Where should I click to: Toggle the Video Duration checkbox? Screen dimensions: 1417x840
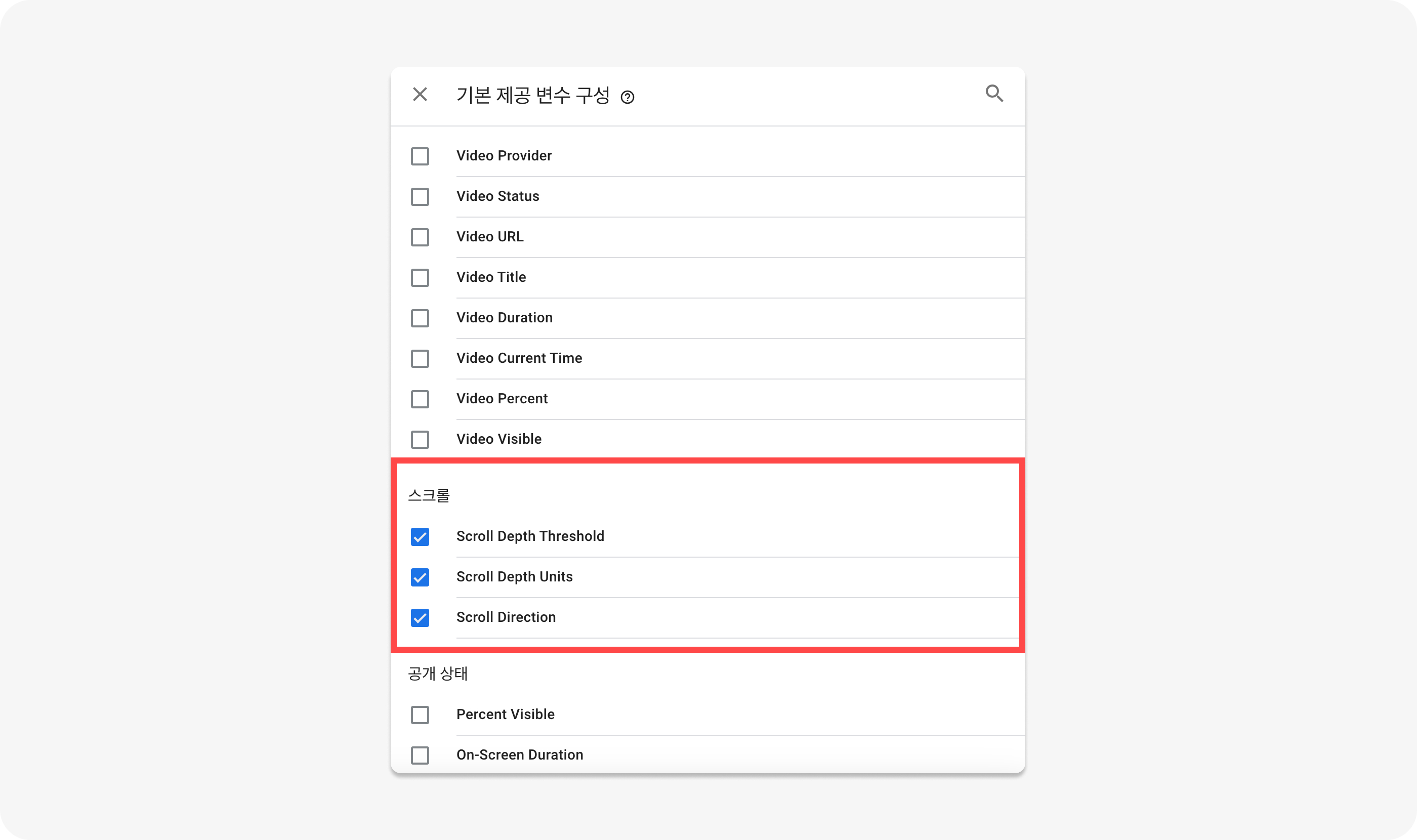pos(420,318)
